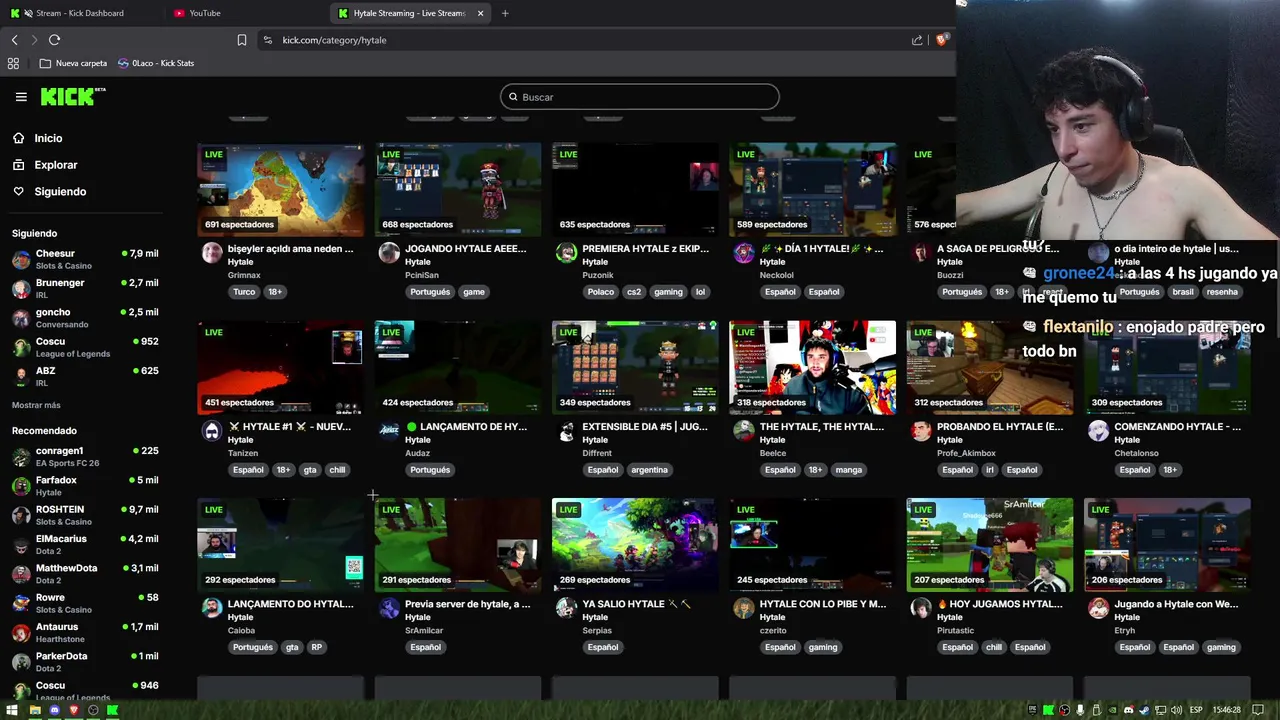This screenshot has width=1280, height=720.
Task: Open followed channel Brunenger
Action: [x=85, y=288]
